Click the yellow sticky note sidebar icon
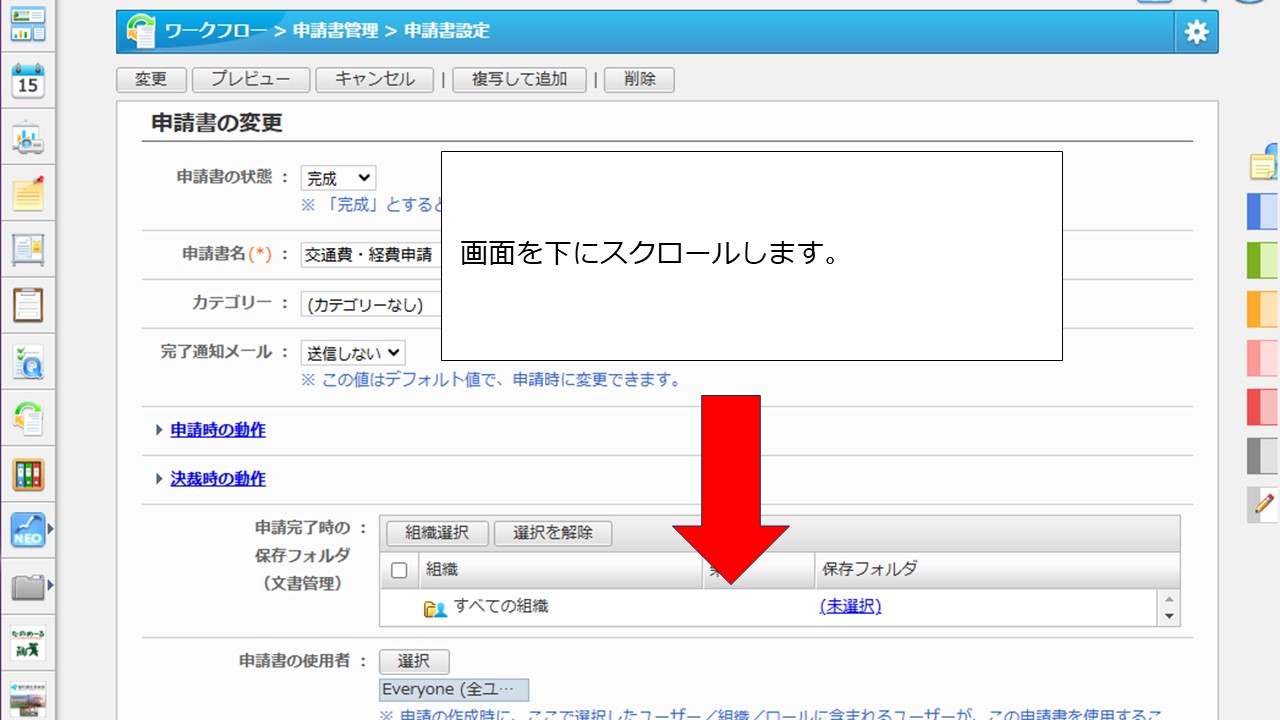Screen dimensions: 1280x720 (28, 193)
